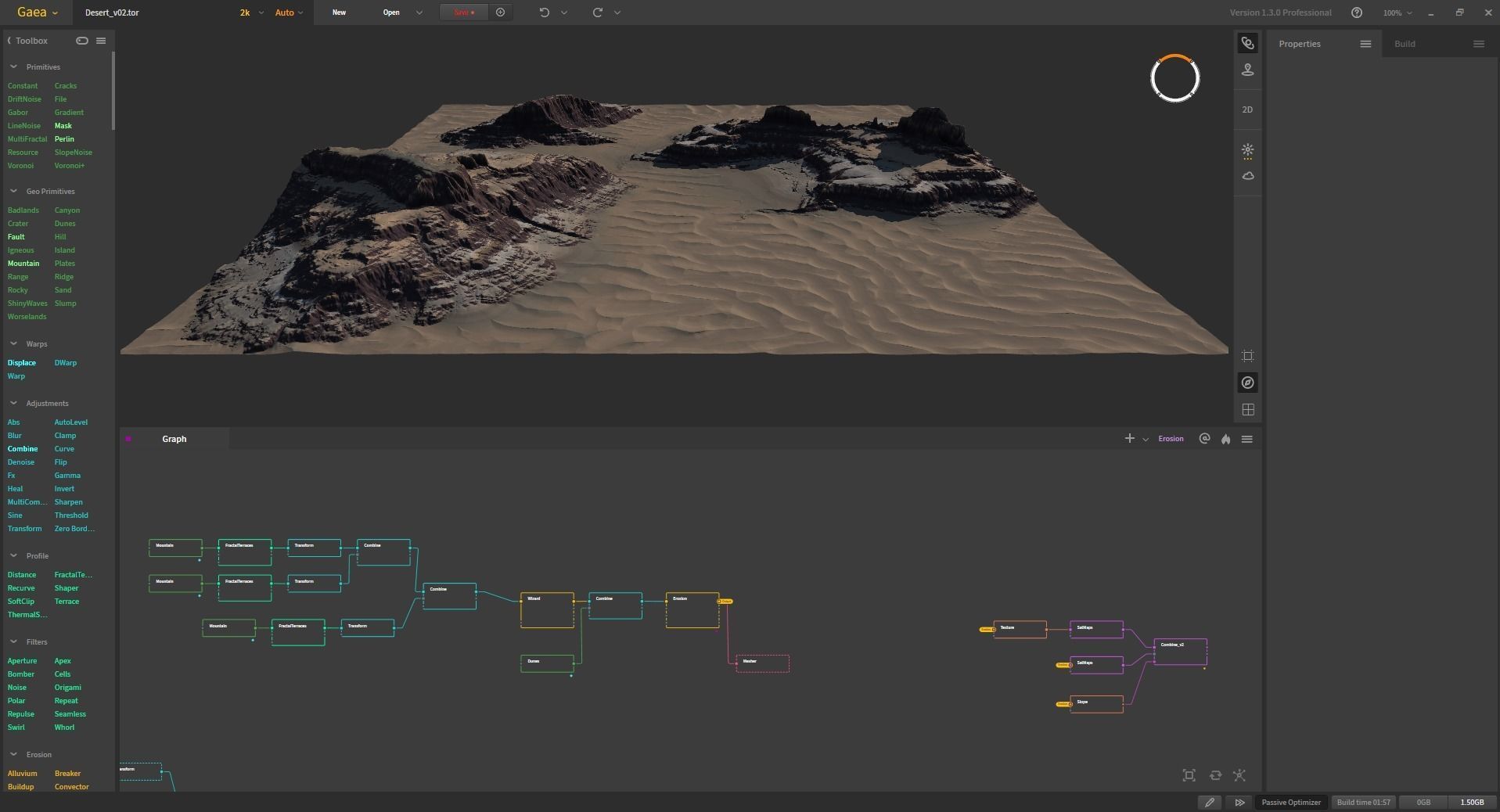Image resolution: width=1500 pixels, height=812 pixels.
Task: Collapse the Geo Primitives section
Action: coord(13,191)
